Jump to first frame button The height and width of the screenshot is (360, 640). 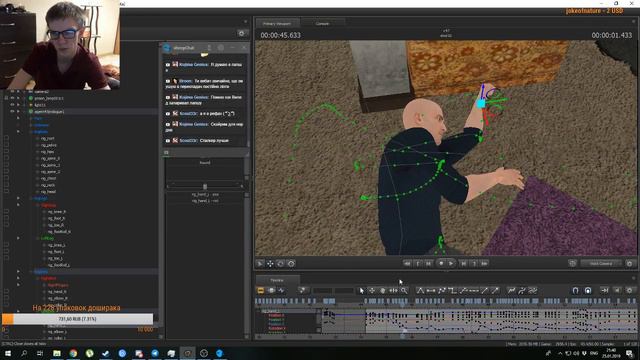point(407,264)
